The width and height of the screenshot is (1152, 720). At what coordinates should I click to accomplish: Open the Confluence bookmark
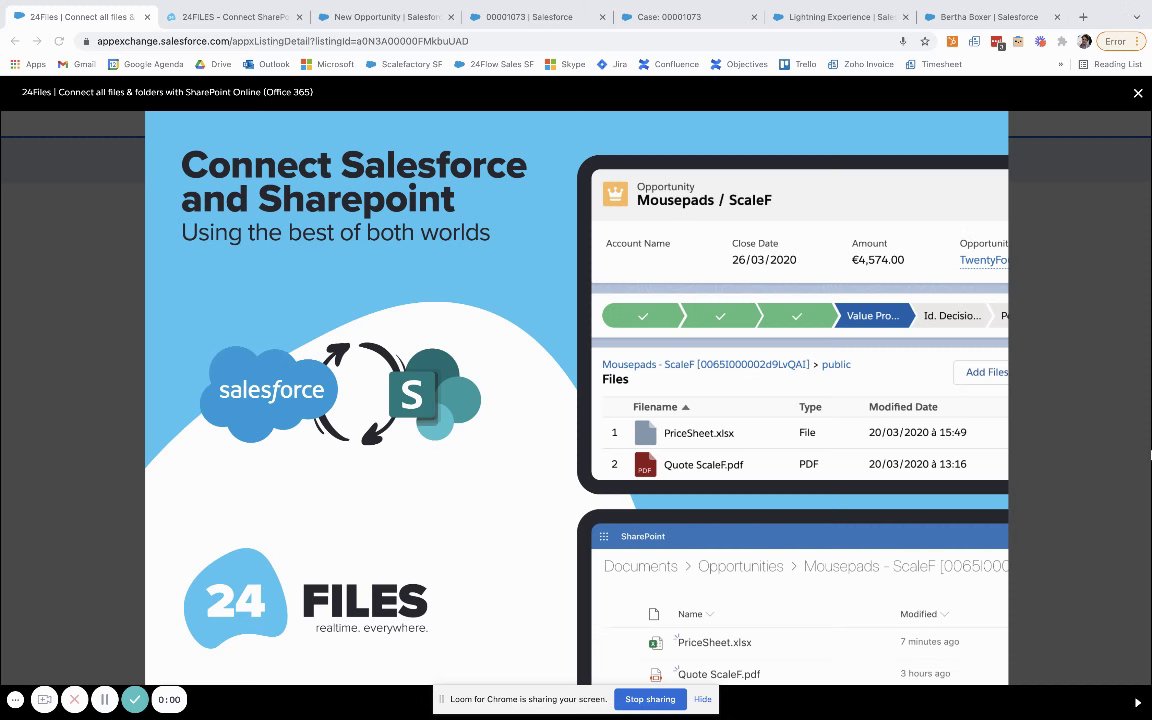click(669, 64)
